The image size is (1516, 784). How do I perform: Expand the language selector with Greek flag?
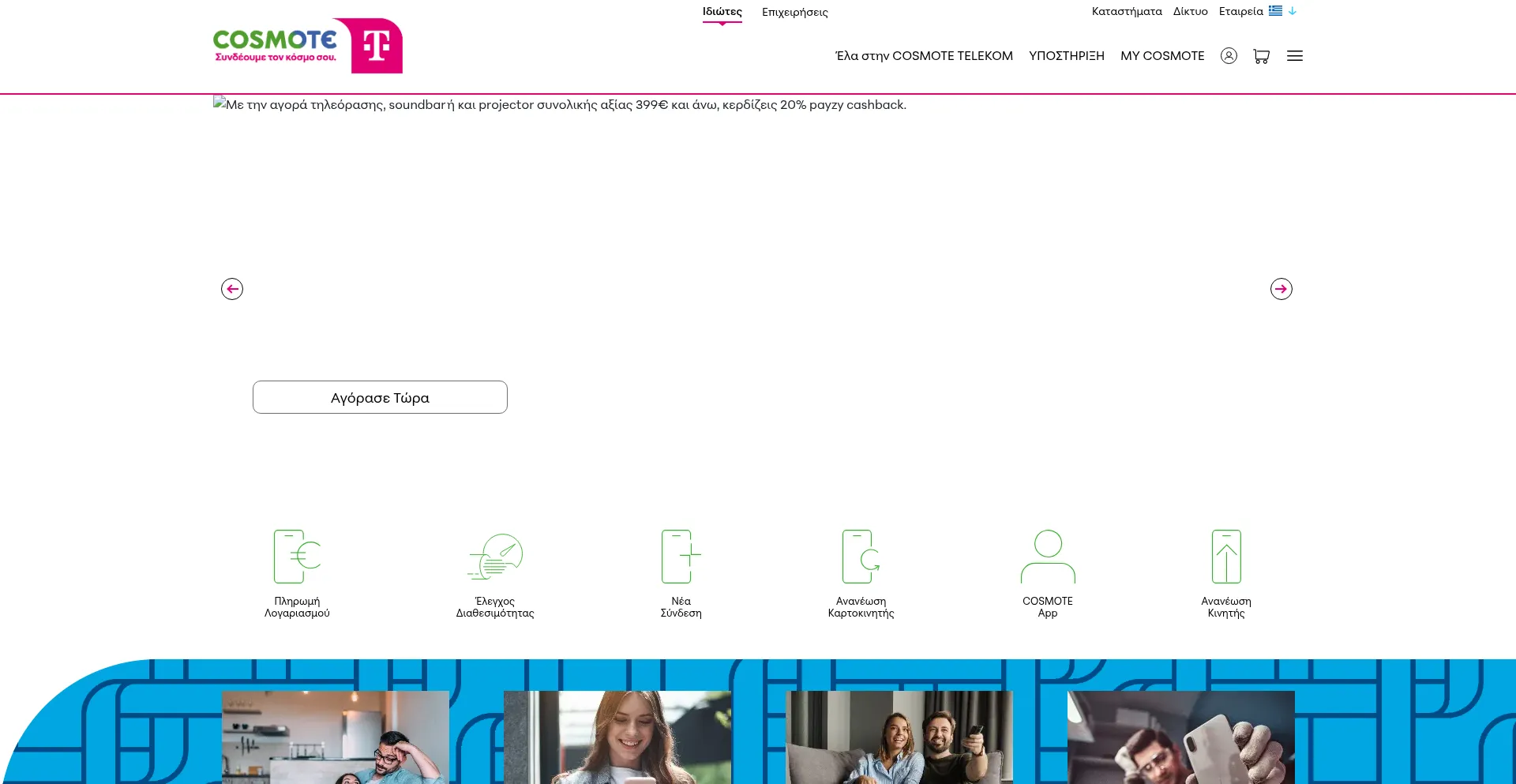click(1282, 11)
